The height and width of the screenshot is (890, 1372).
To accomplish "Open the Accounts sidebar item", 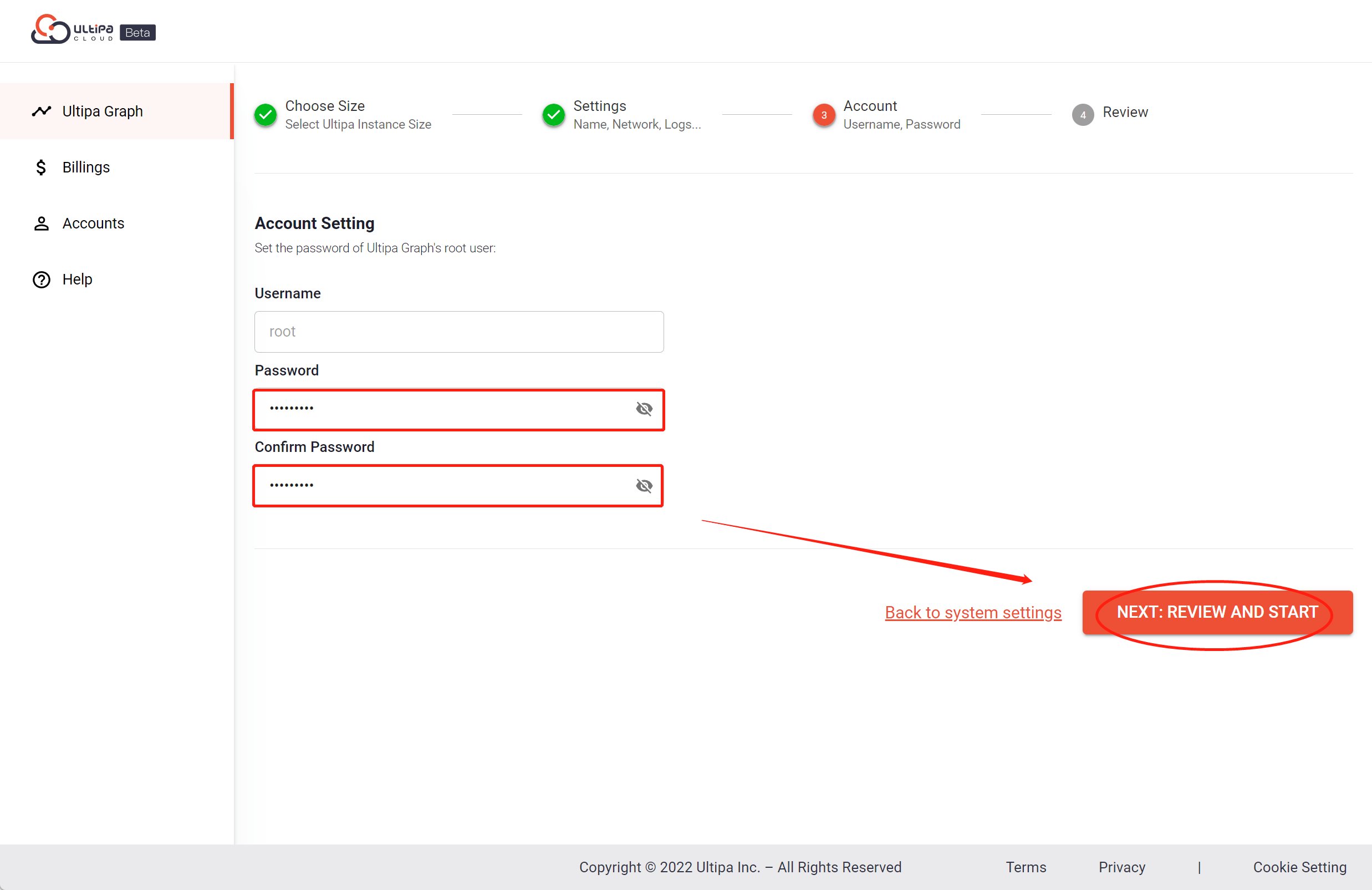I will click(x=116, y=223).
